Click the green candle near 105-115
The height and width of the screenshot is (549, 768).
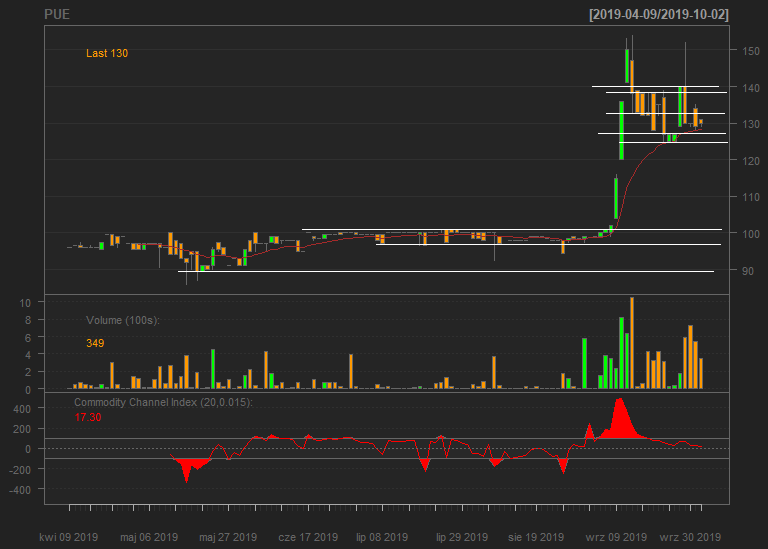tap(616, 198)
